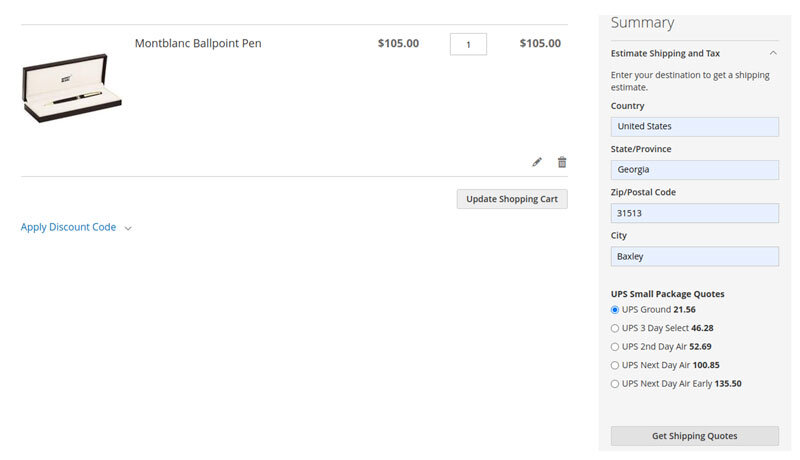Click the Get Shipping Quotes button
The image size is (800, 460).
pos(694,436)
